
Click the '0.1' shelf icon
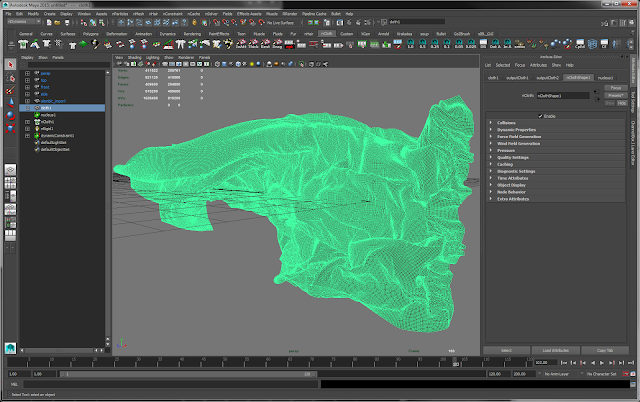coord(447,44)
